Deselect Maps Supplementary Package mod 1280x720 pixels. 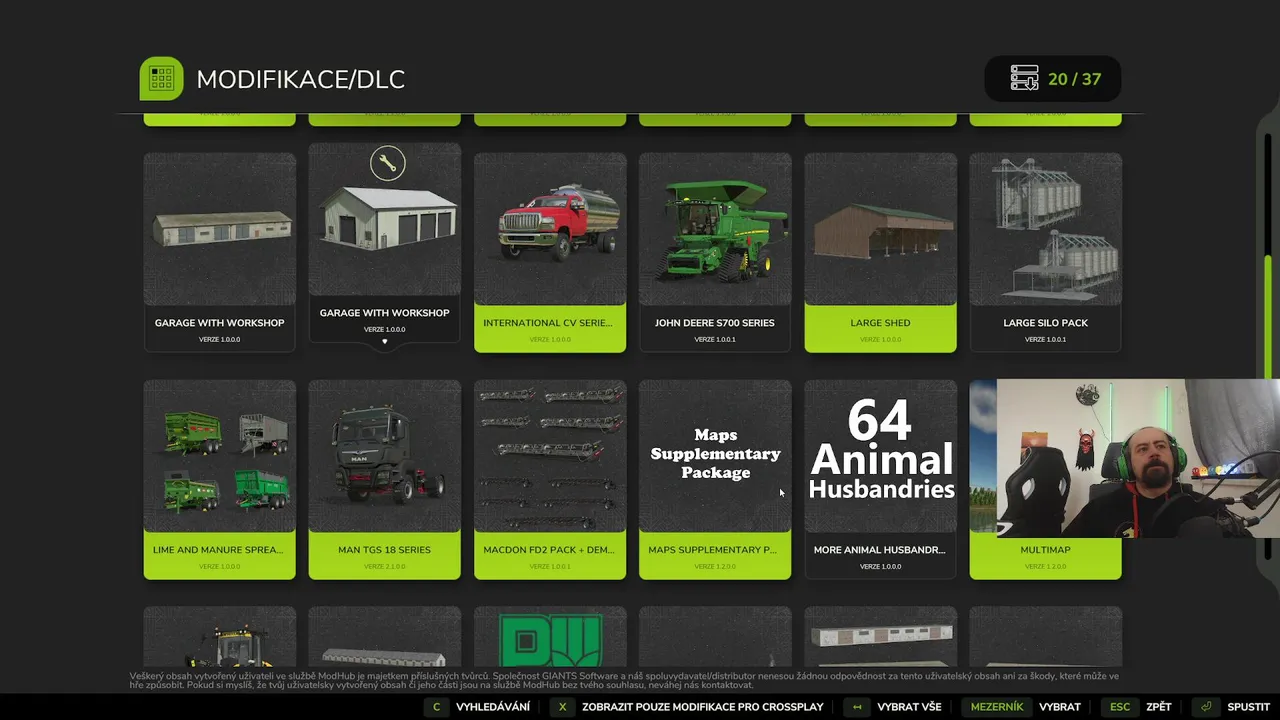click(715, 479)
